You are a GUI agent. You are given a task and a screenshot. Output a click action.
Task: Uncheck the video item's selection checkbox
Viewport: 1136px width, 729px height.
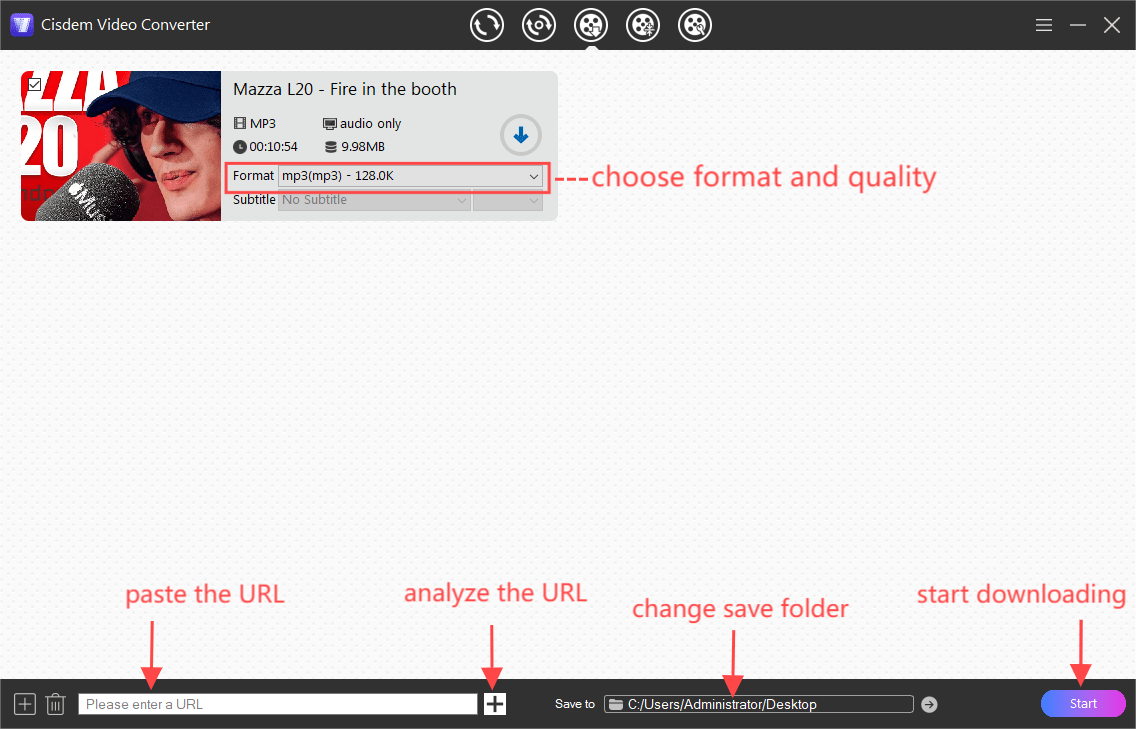[x=35, y=83]
